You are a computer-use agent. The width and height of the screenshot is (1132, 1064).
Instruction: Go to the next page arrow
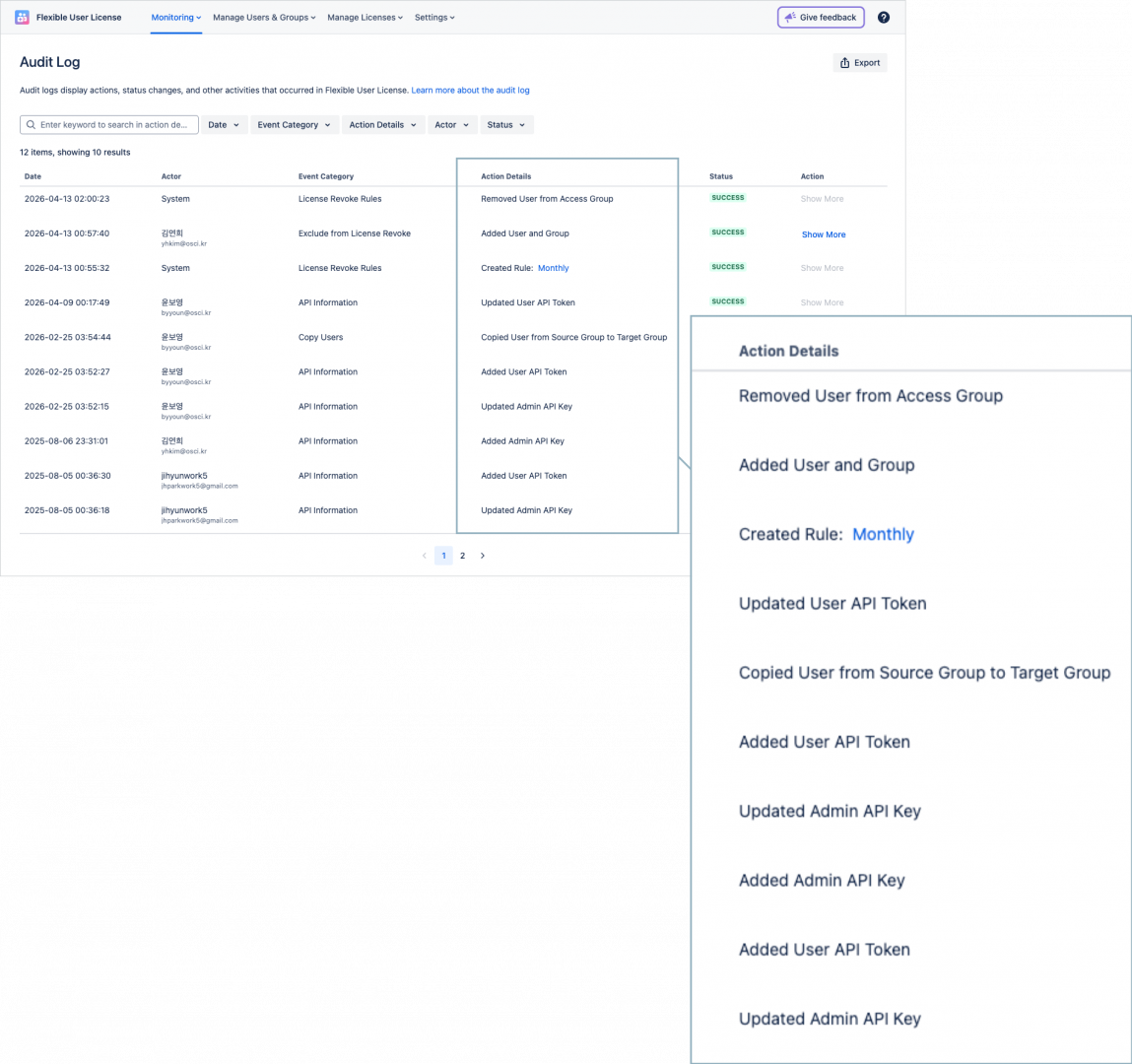click(x=482, y=556)
